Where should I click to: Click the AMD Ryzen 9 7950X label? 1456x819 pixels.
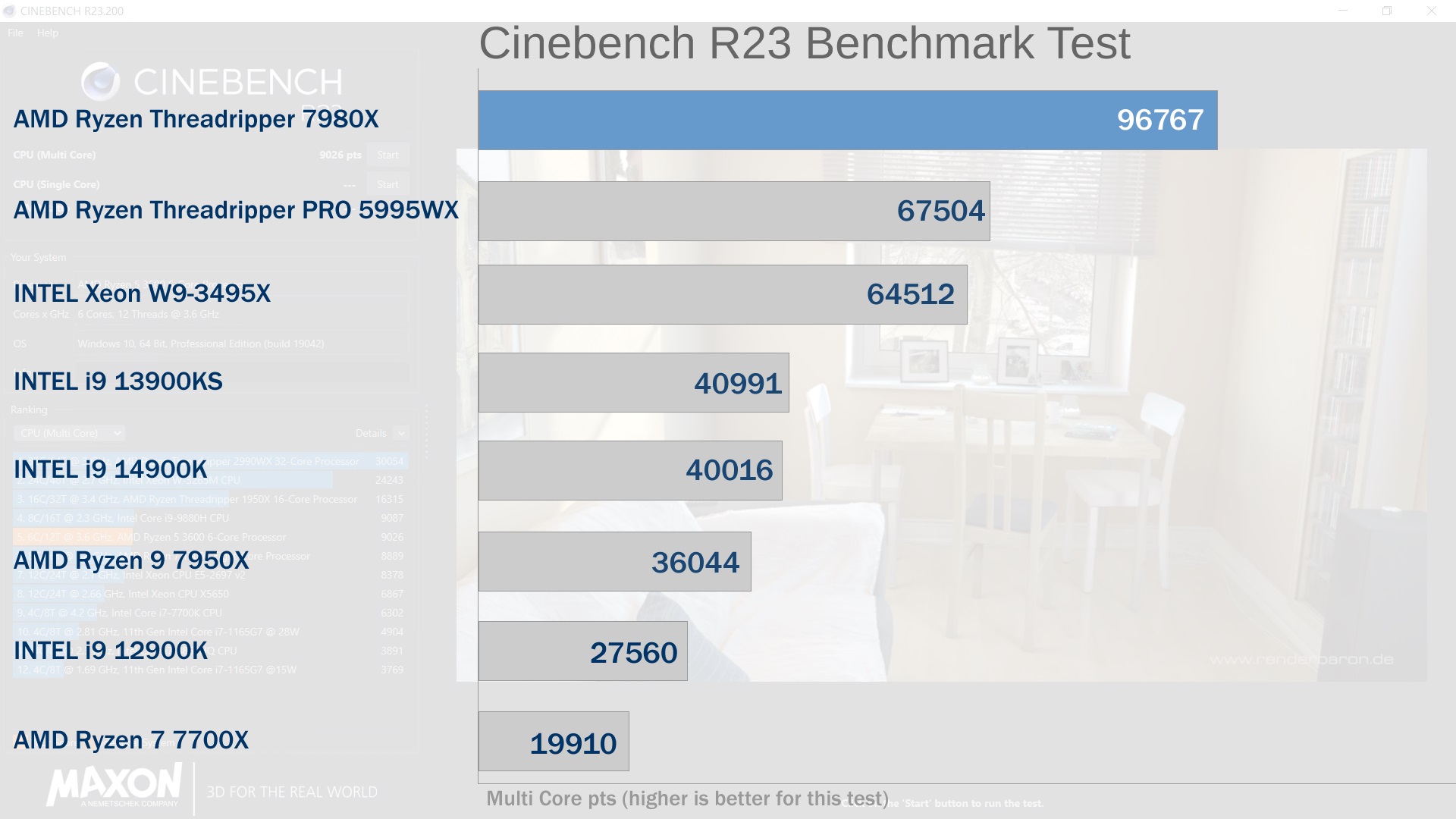pyautogui.click(x=131, y=560)
